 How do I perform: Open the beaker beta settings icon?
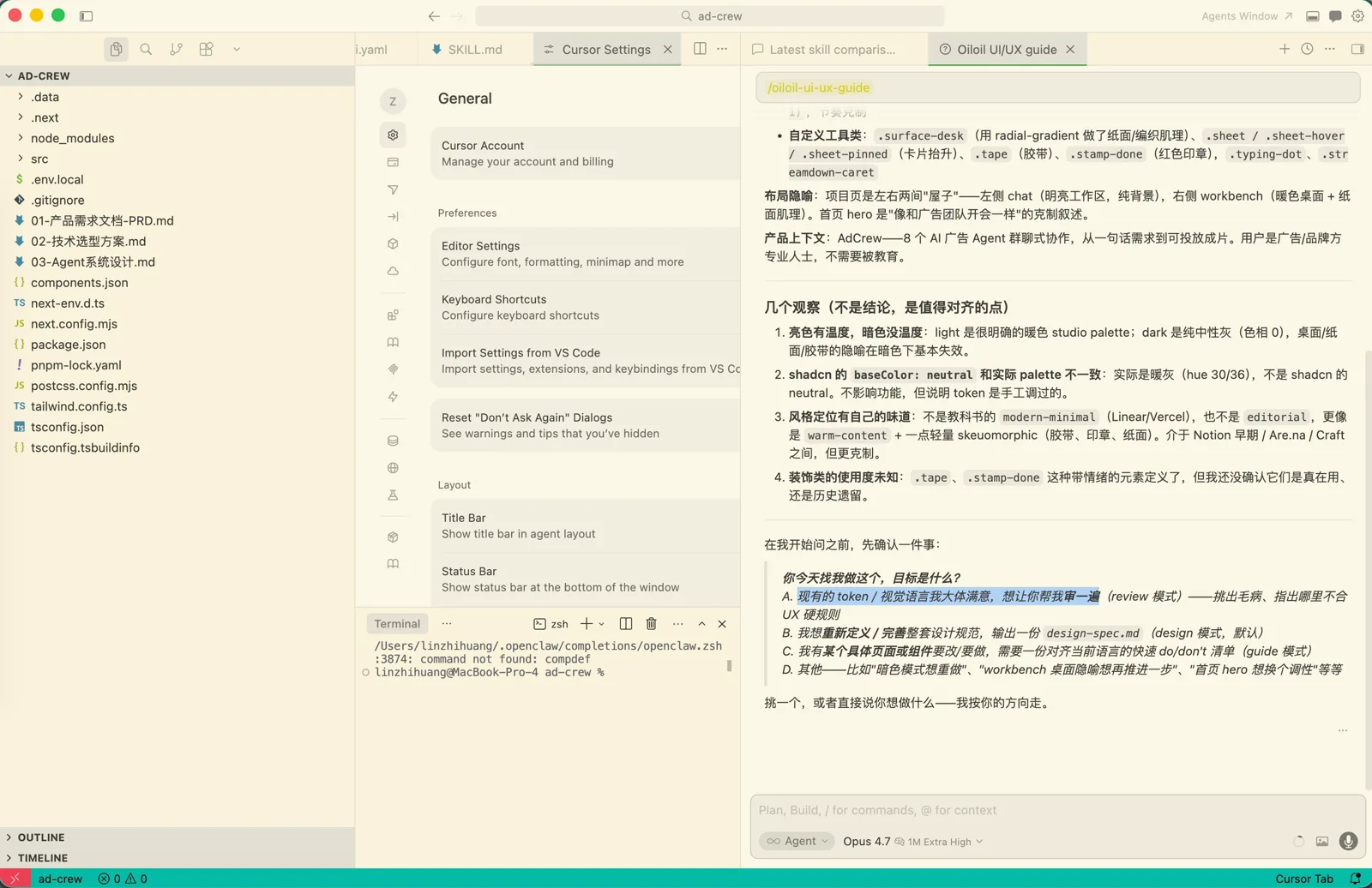(x=393, y=495)
